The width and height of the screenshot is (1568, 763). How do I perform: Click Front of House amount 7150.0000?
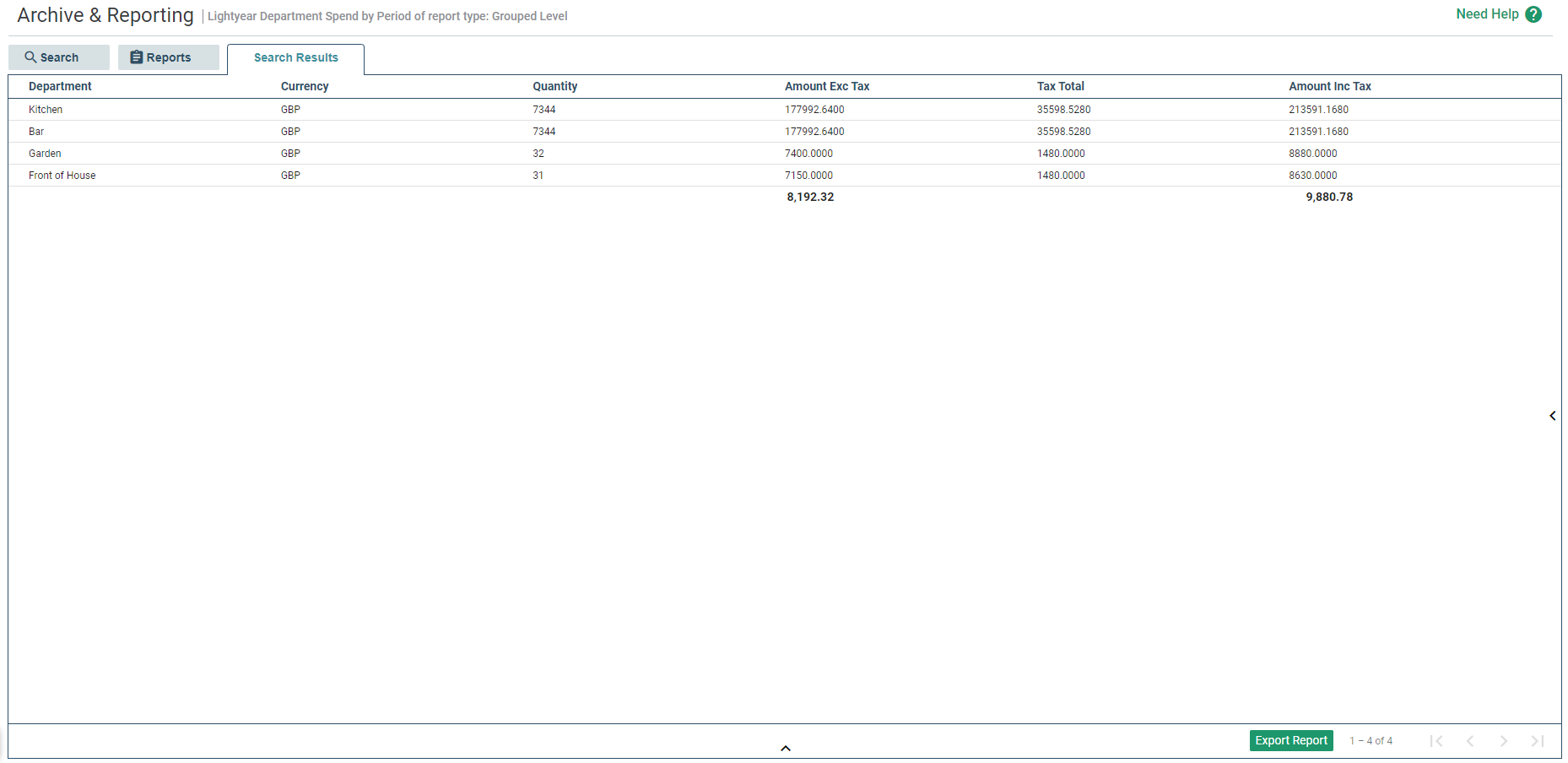(808, 176)
